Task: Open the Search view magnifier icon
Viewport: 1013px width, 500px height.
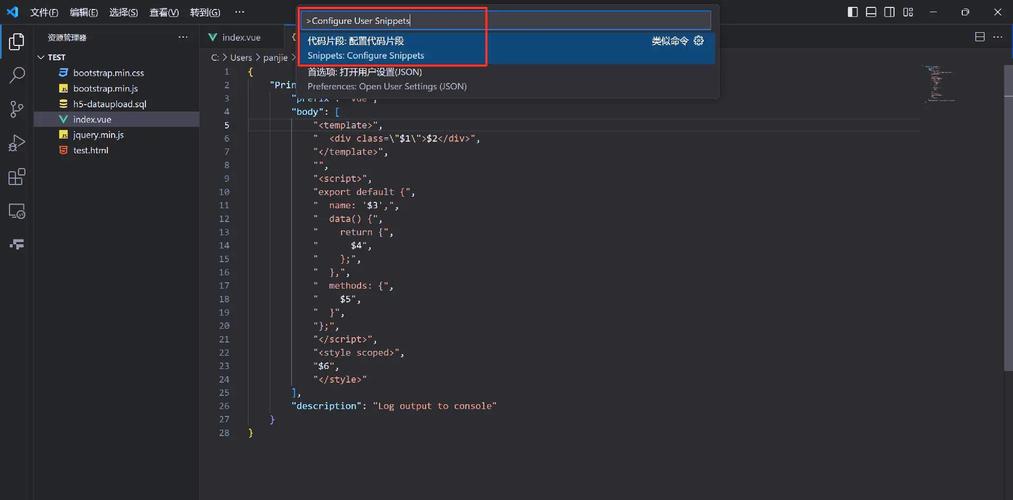Action: (17, 75)
